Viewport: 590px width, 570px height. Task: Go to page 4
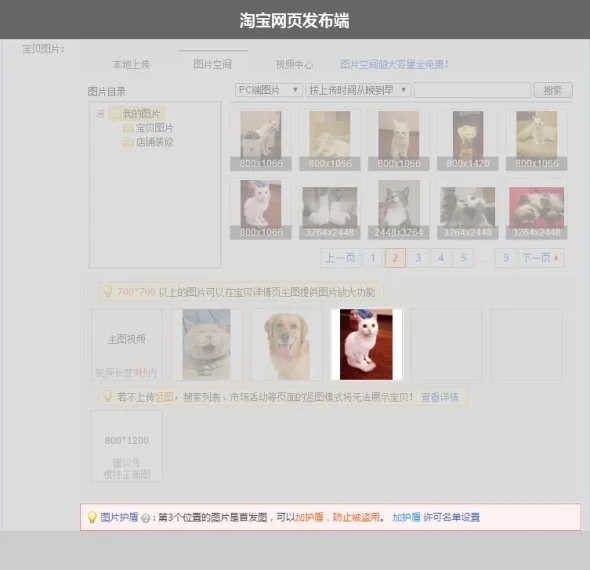(441, 258)
